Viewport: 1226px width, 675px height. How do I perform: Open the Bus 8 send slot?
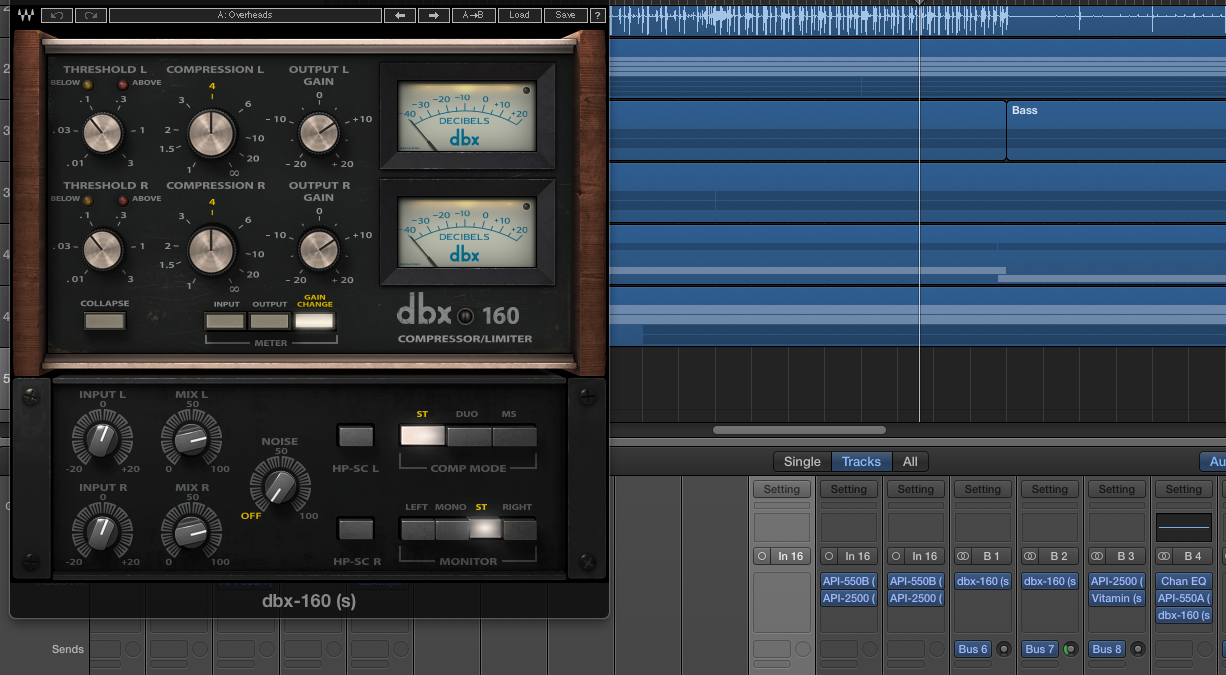pyautogui.click(x=1107, y=649)
